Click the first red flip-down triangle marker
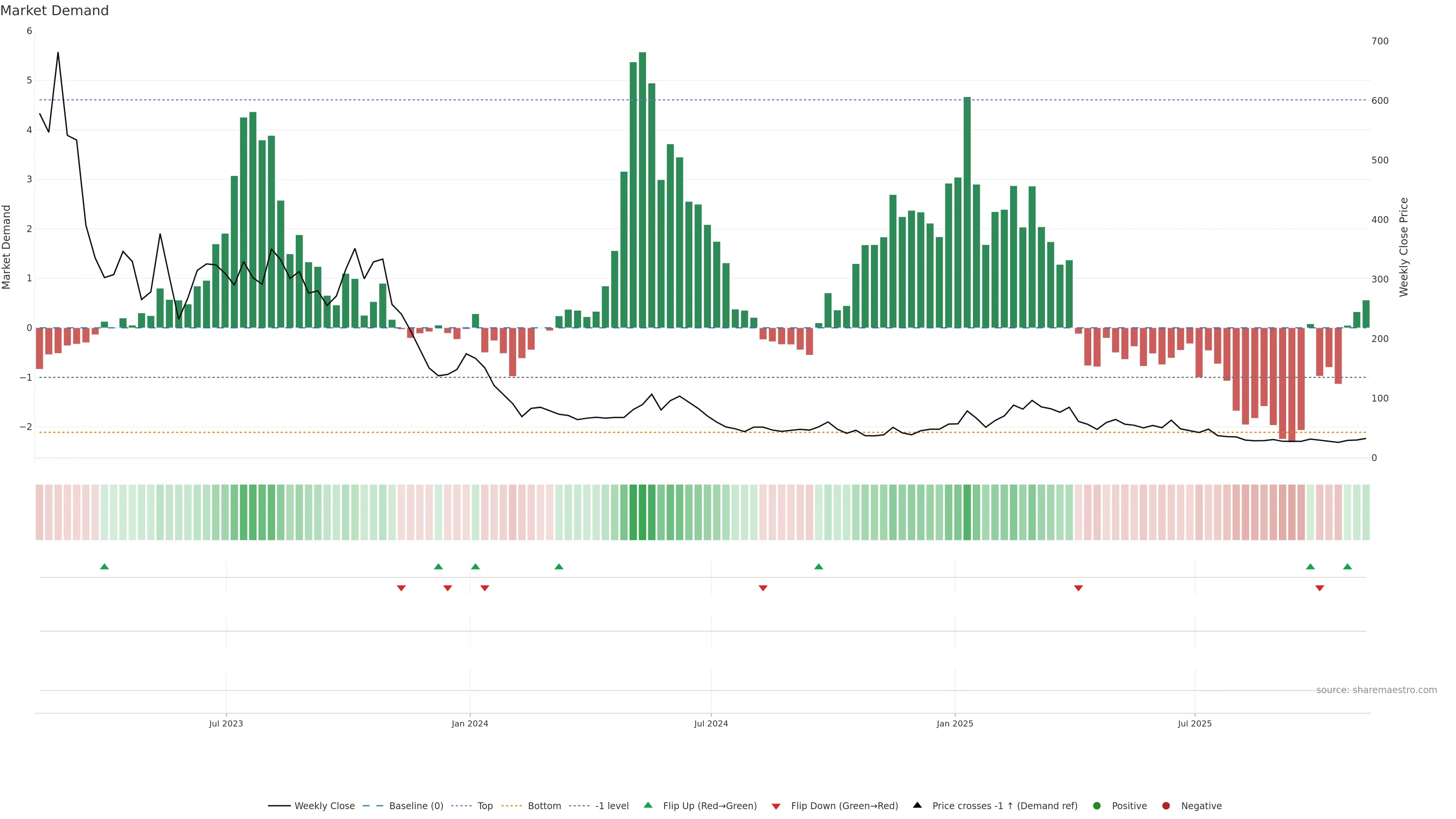The image size is (1456, 819). pos(401,588)
